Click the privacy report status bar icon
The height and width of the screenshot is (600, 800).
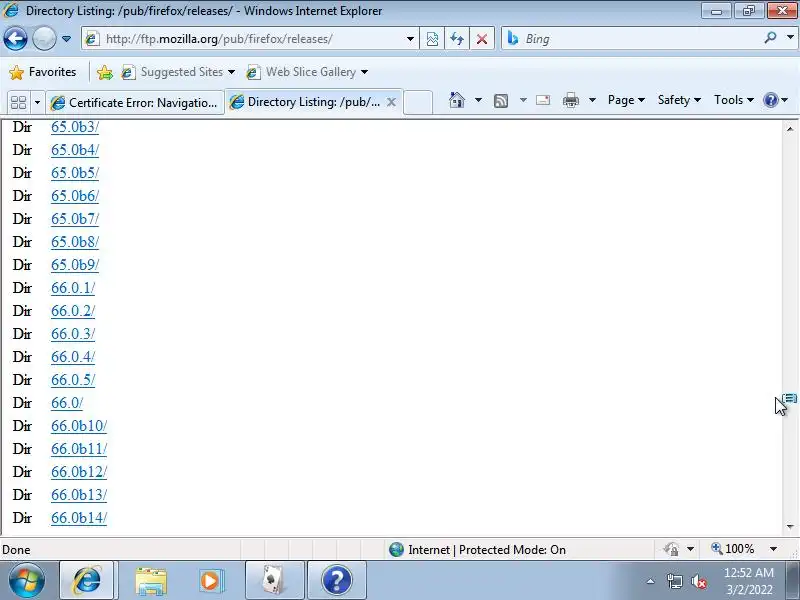[671, 549]
